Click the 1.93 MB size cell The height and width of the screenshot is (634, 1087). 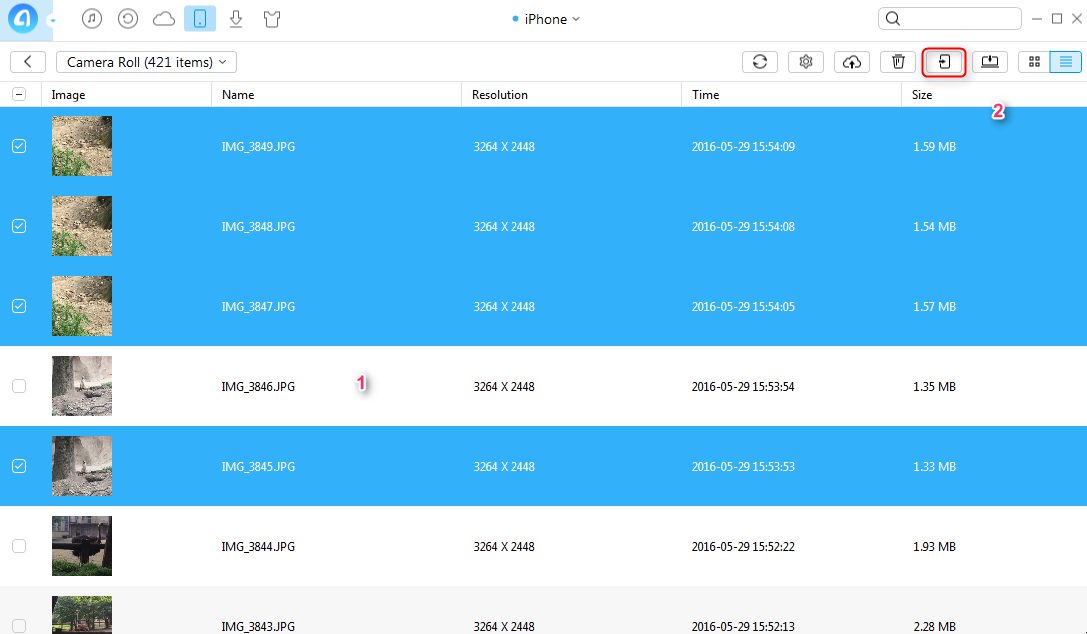pyautogui.click(x=934, y=547)
